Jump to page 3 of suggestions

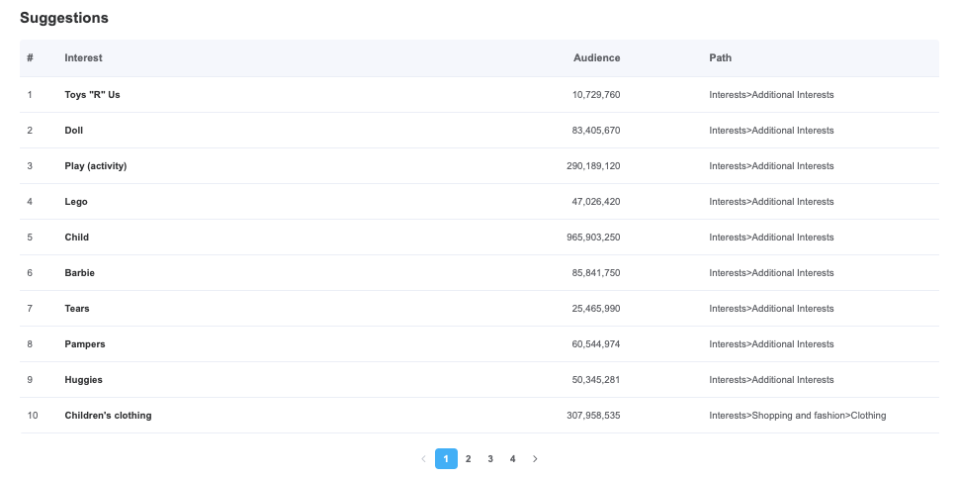tap(490, 459)
